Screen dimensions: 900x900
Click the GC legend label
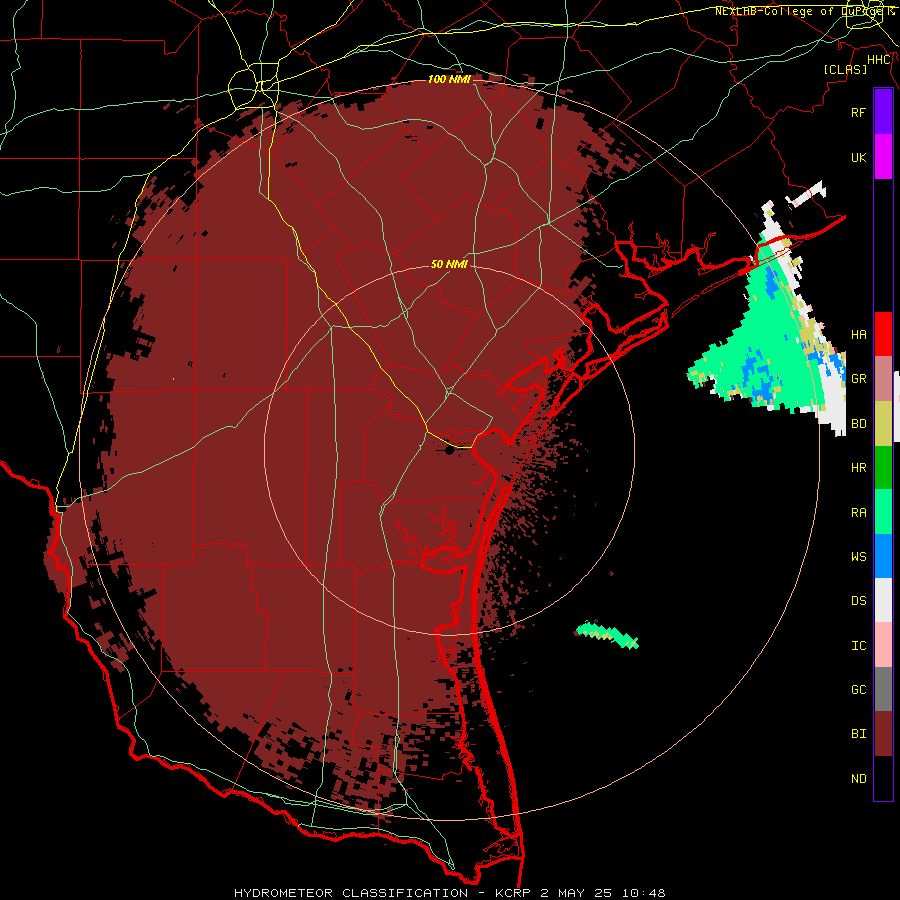858,690
